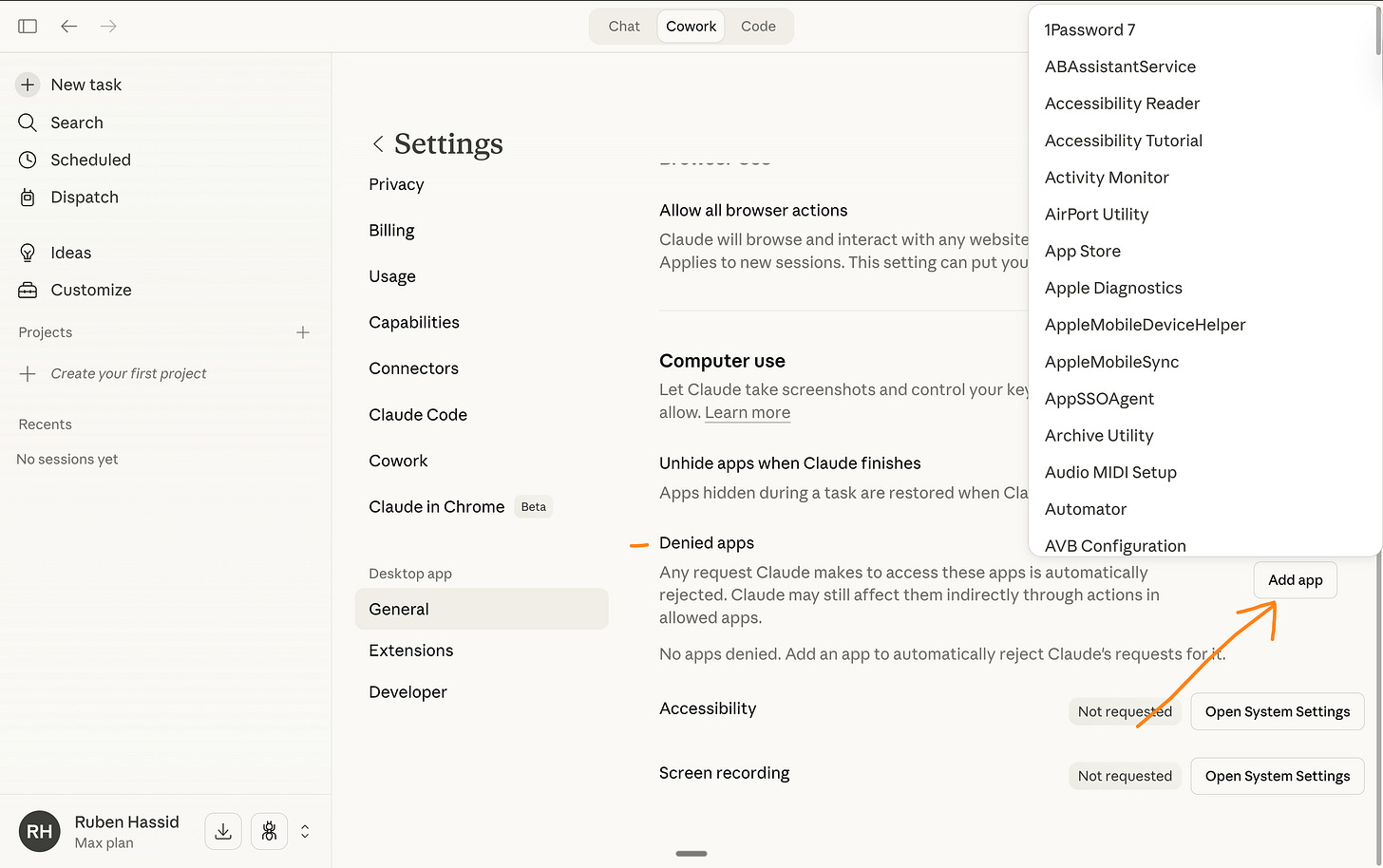
Task: Switch to the Cowork tab
Action: [x=691, y=27]
